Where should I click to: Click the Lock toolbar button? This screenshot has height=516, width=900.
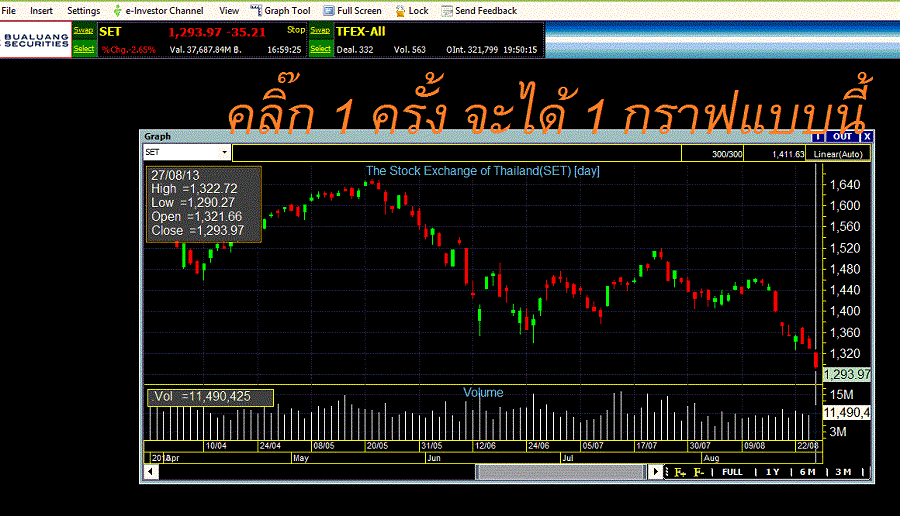pyautogui.click(x=418, y=10)
